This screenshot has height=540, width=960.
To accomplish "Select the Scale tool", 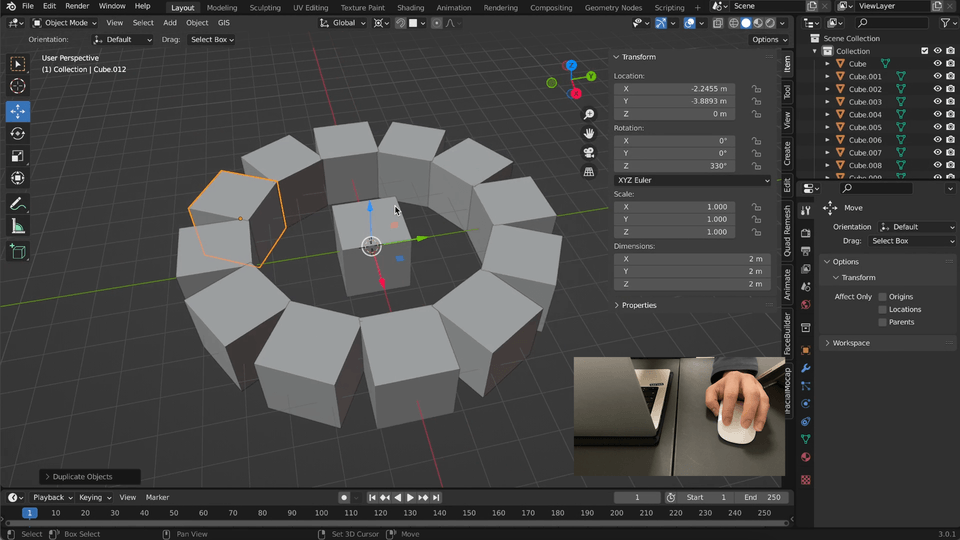I will pos(18,156).
